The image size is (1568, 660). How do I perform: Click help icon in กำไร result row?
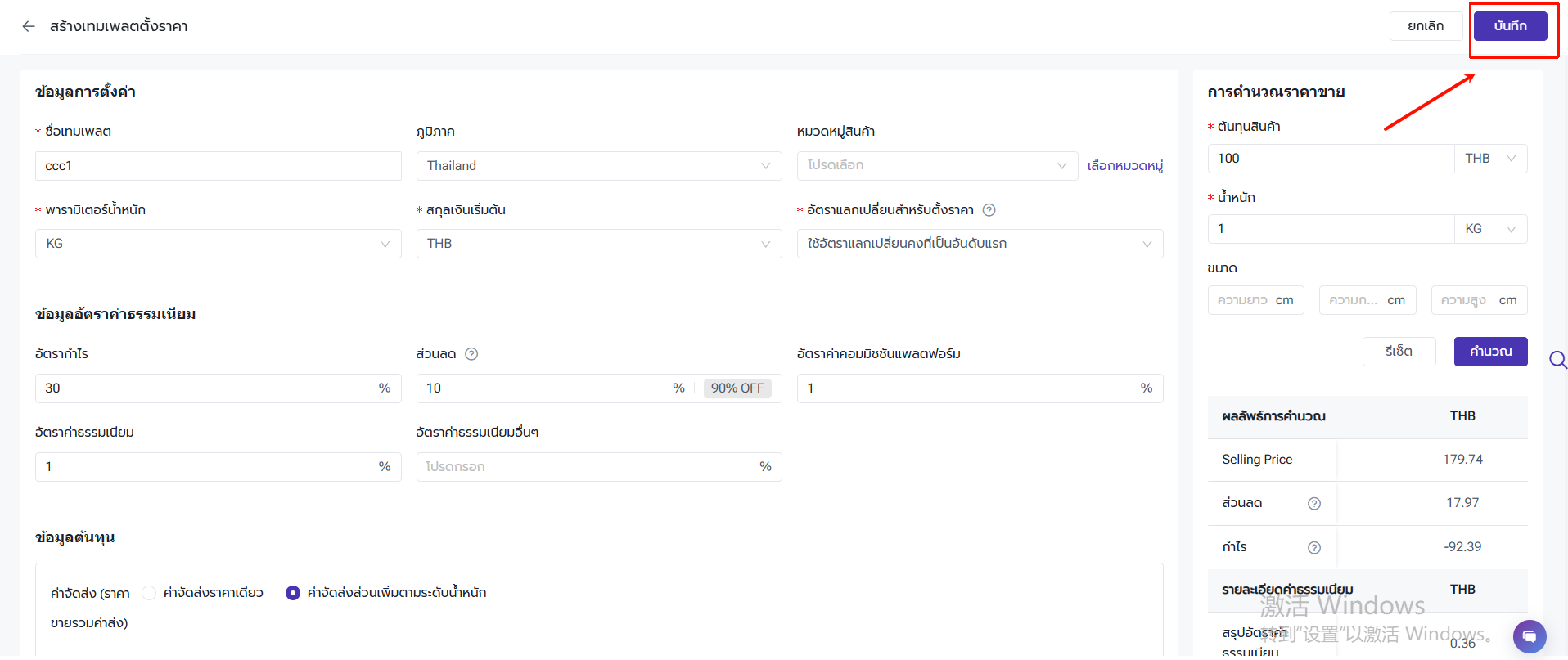tap(1313, 548)
